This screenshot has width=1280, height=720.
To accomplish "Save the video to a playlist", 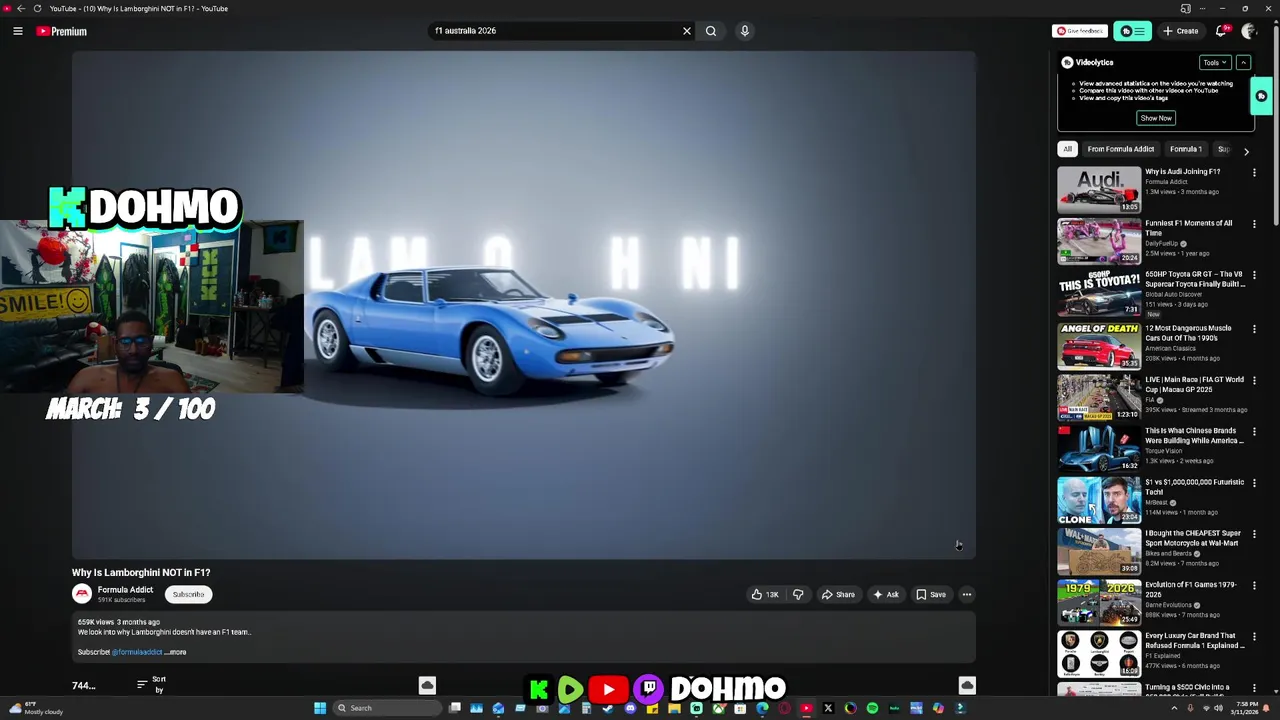I will (x=931, y=595).
